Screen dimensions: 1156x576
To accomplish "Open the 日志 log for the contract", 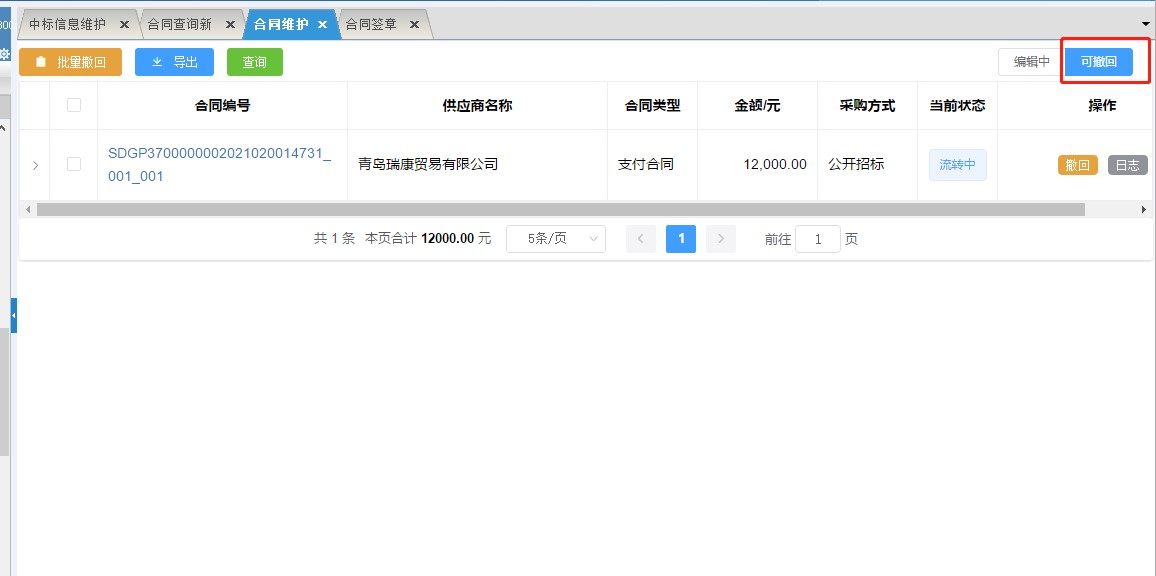I will (1127, 165).
